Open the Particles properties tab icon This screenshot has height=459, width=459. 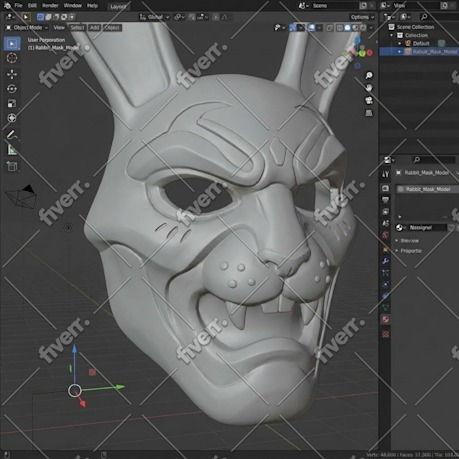tap(386, 273)
